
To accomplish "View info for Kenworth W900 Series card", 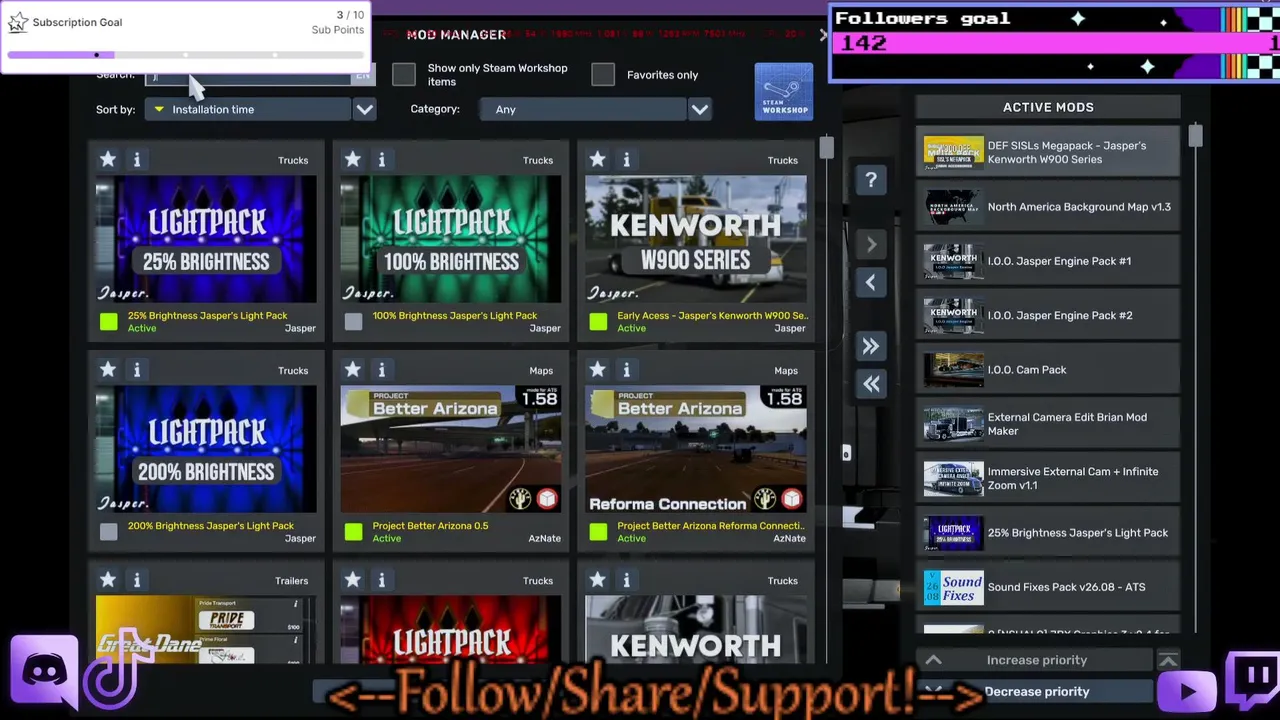I will pos(627,159).
